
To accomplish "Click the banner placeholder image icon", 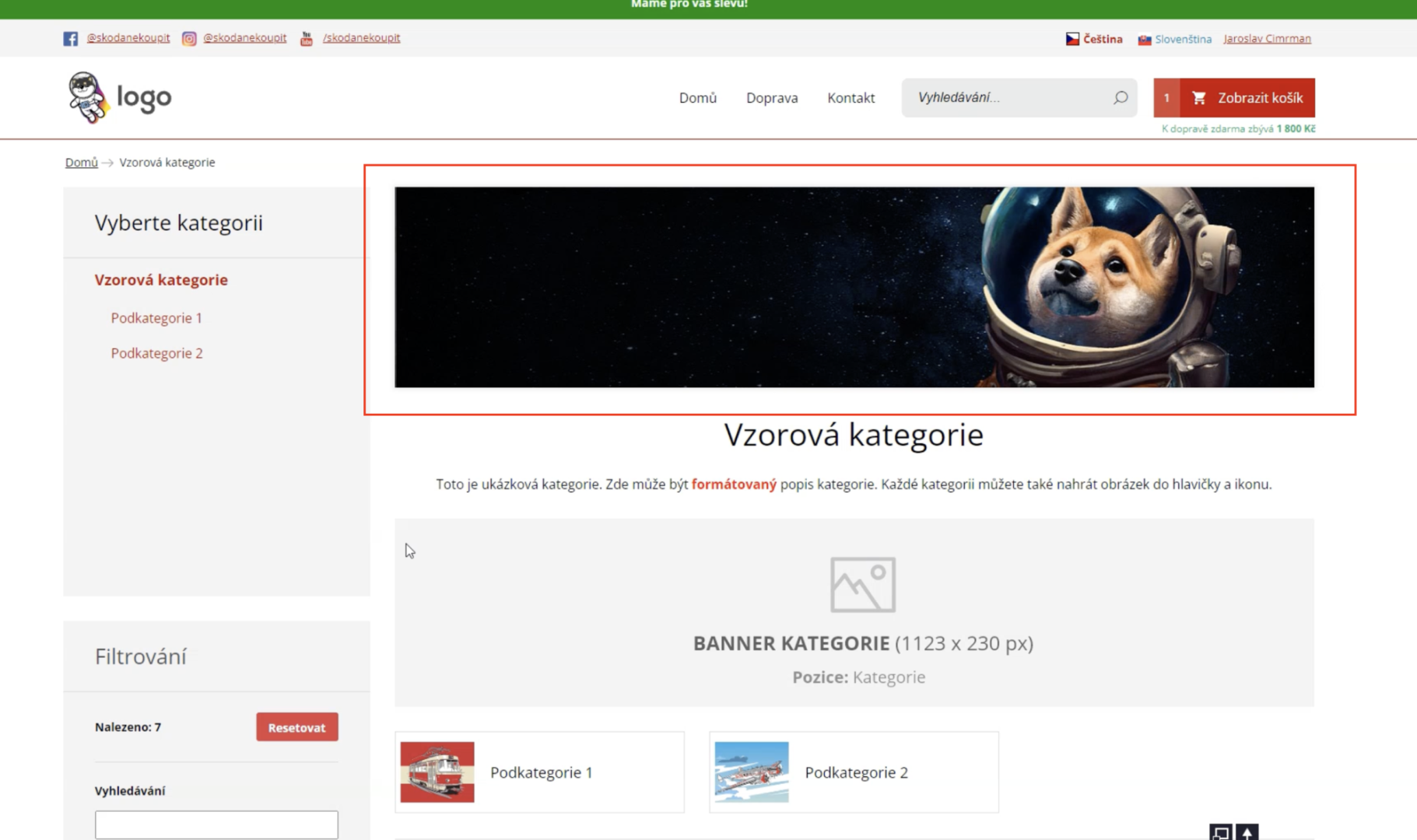I will pyautogui.click(x=862, y=585).
